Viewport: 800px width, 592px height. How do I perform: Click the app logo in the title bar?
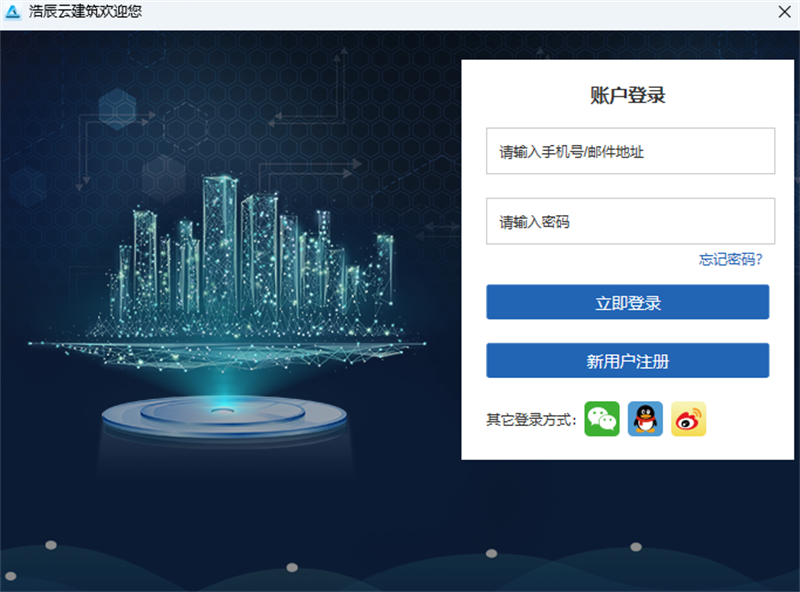click(13, 12)
